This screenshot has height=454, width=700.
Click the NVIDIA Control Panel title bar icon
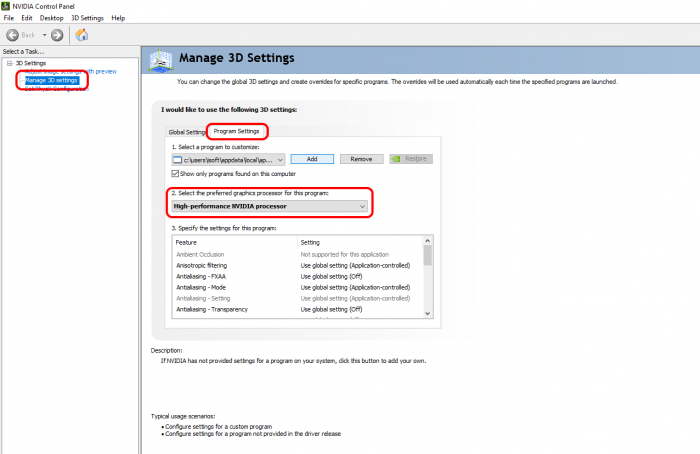click(7, 6)
